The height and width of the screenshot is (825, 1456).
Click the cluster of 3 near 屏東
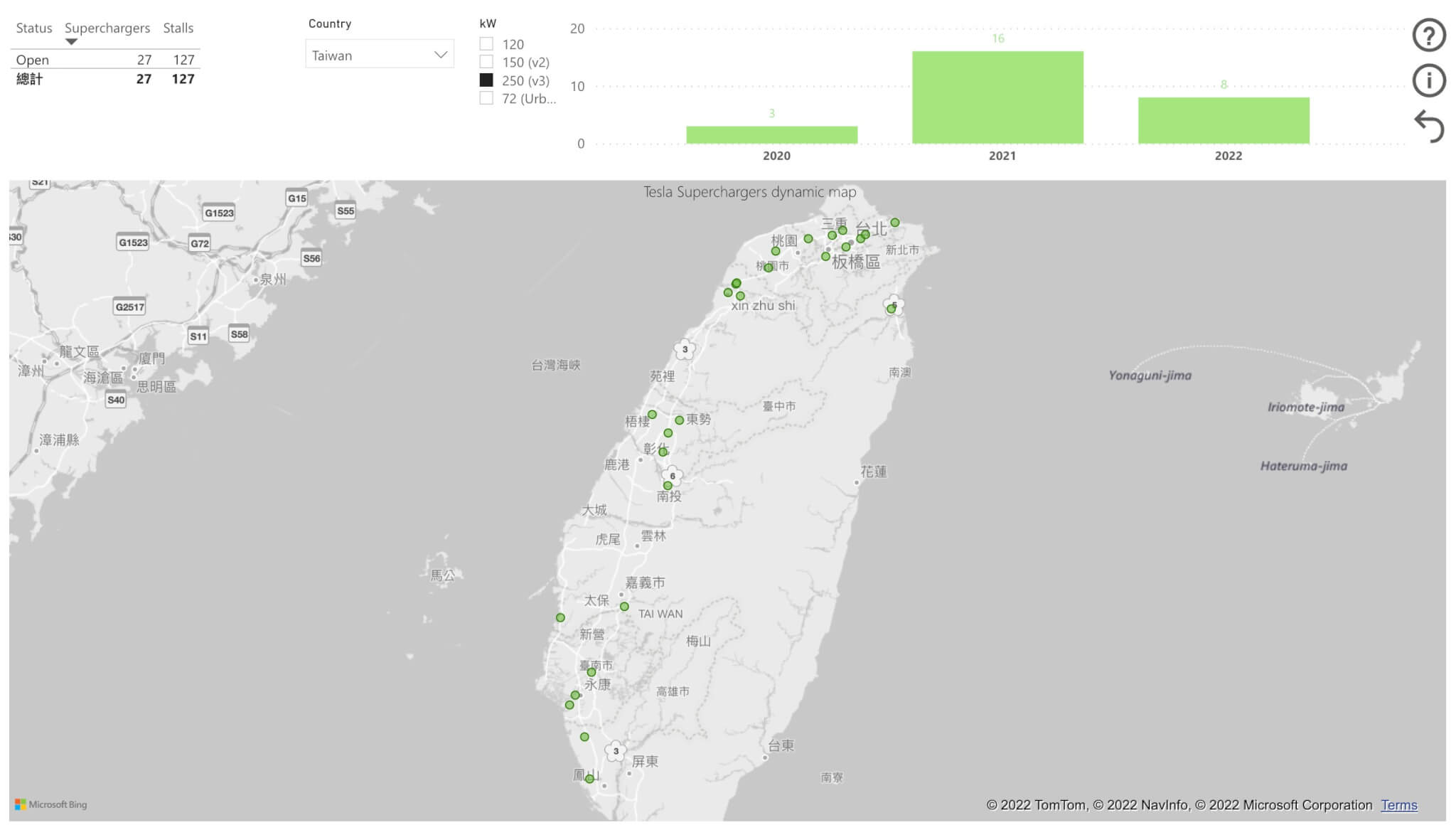click(616, 750)
